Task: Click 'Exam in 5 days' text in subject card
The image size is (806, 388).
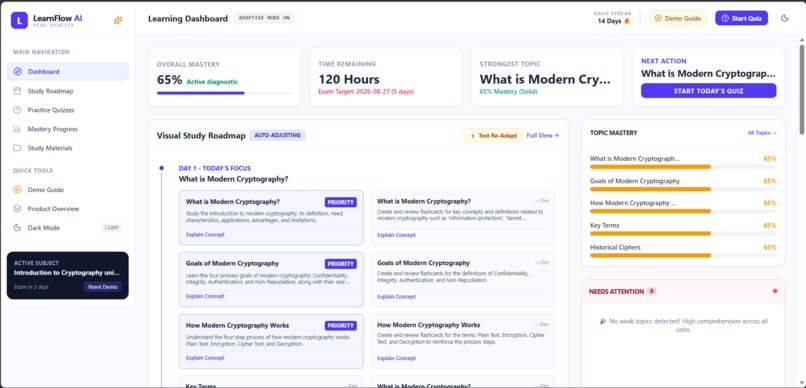Action: (x=31, y=287)
